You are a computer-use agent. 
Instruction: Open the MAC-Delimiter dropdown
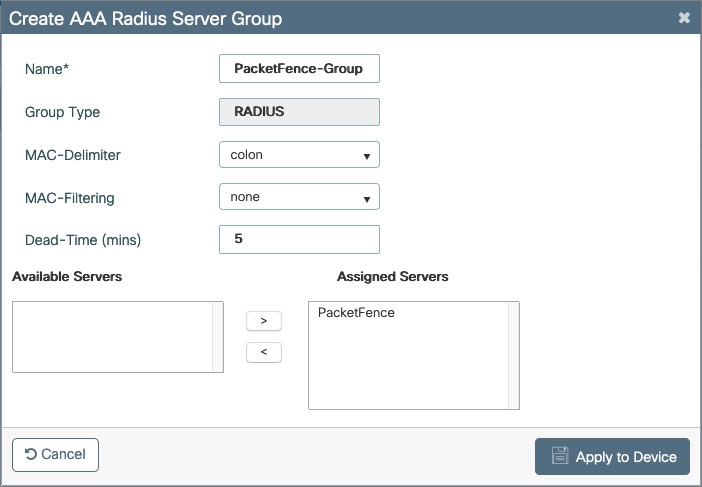pos(299,155)
